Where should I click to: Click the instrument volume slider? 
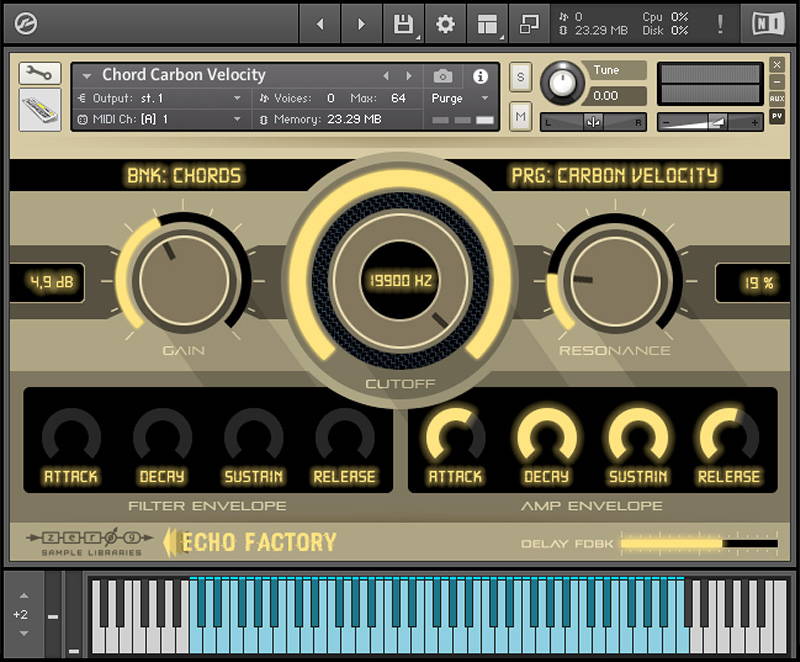(710, 122)
